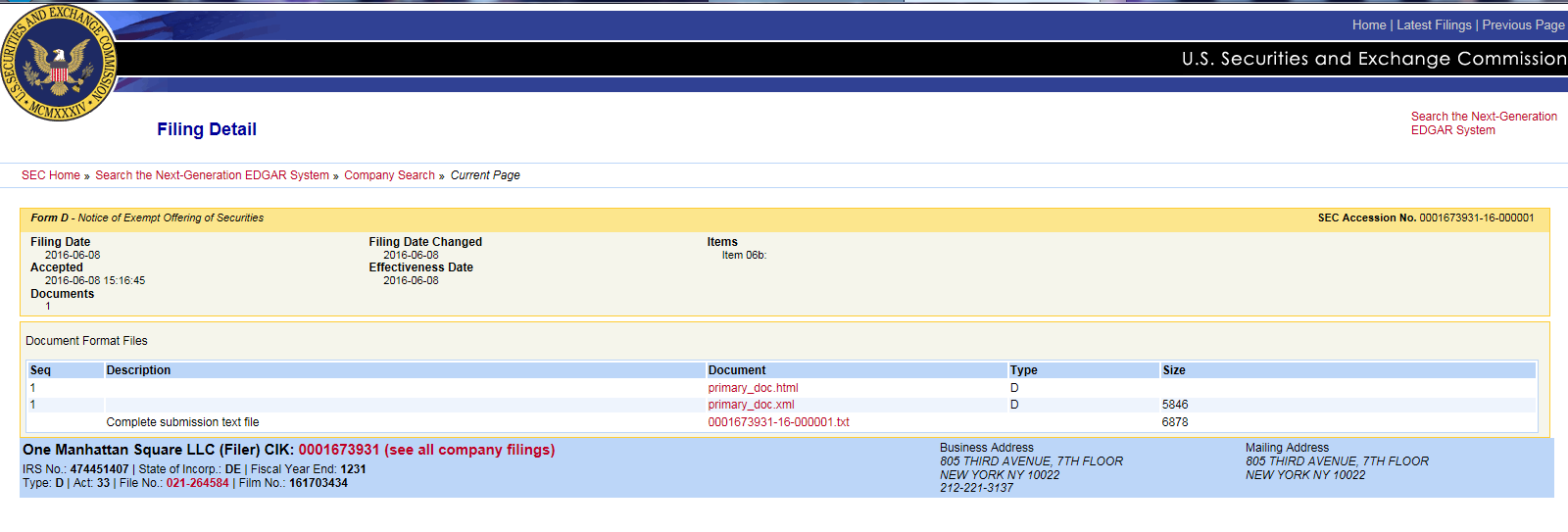The width and height of the screenshot is (1568, 532).
Task: Select Documents count value 1
Action: [x=47, y=307]
